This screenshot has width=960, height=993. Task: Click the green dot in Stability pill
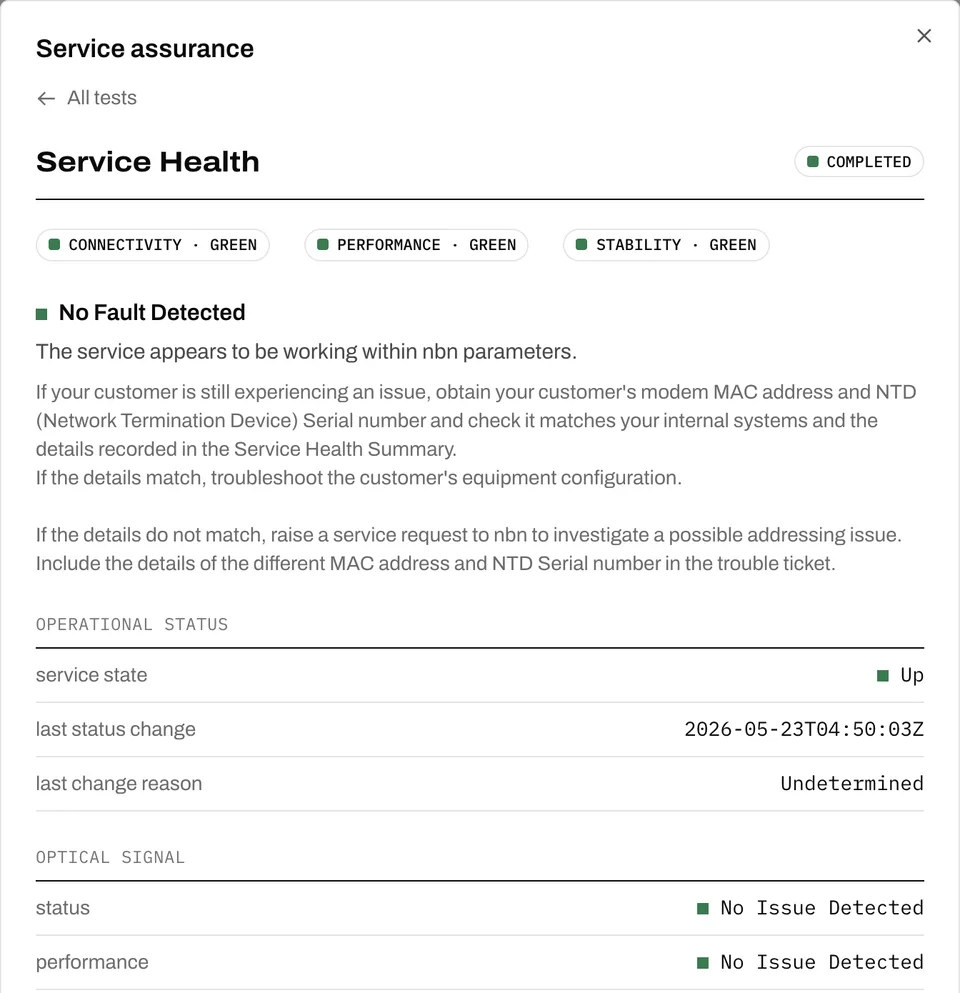[x=582, y=244]
